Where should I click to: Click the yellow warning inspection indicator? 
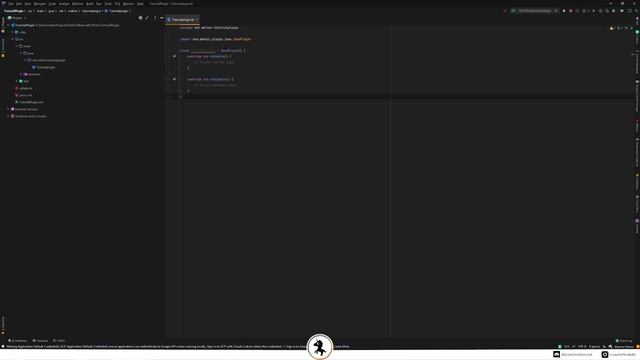click(611, 28)
